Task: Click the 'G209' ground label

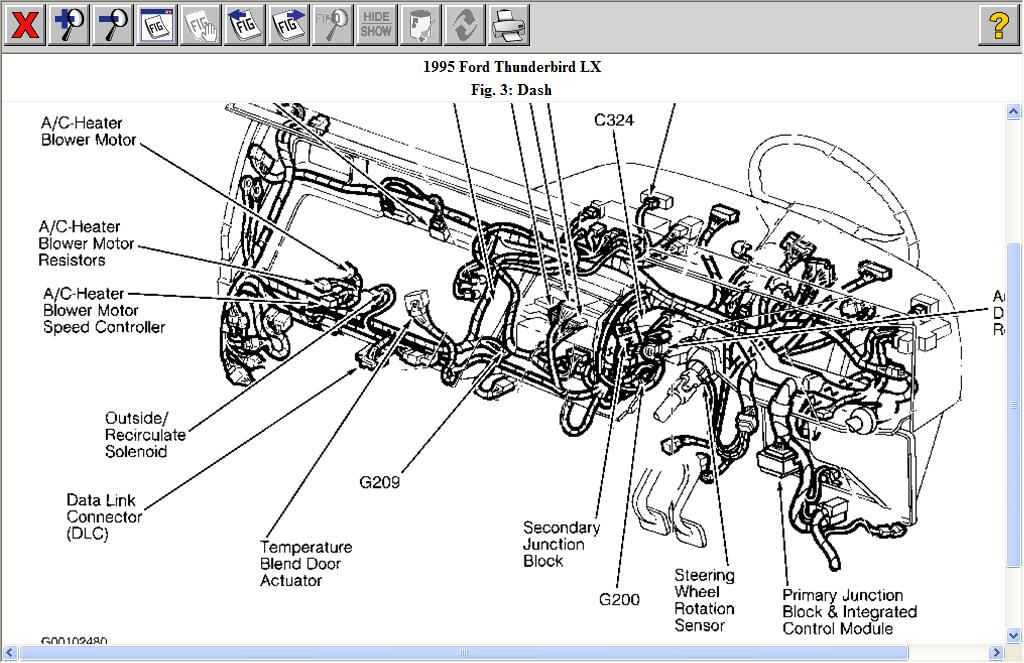Action: (379, 482)
